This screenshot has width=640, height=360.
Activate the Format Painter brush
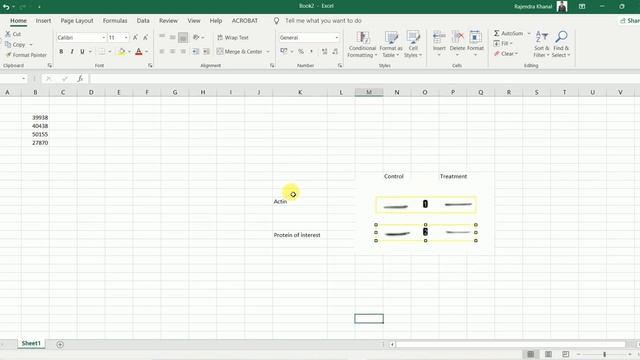click(8, 55)
